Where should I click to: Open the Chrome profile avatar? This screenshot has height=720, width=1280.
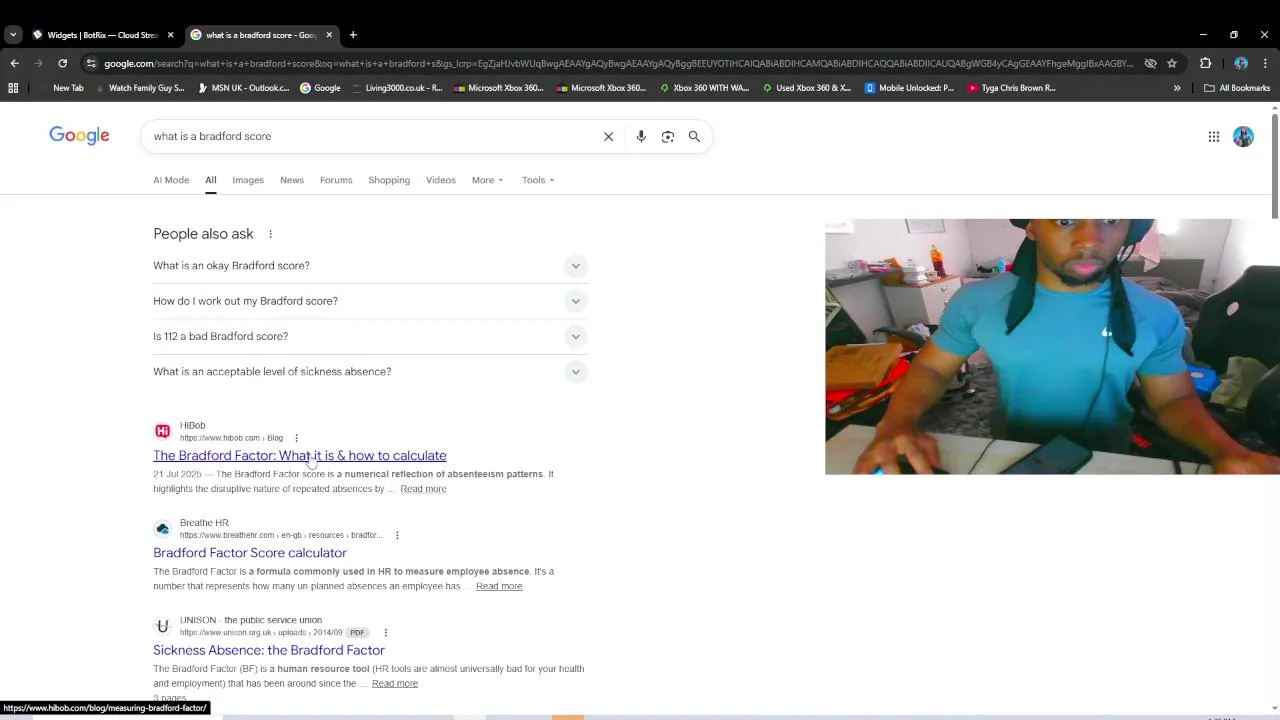click(1241, 63)
